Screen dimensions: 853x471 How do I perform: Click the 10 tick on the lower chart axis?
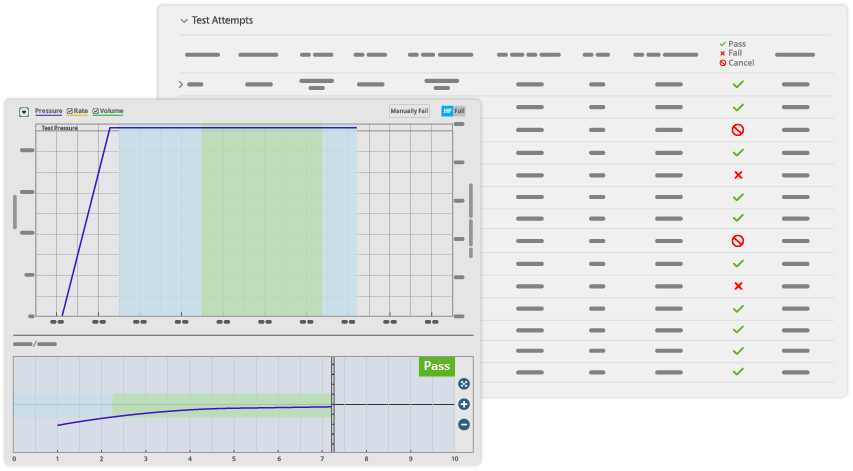455,459
